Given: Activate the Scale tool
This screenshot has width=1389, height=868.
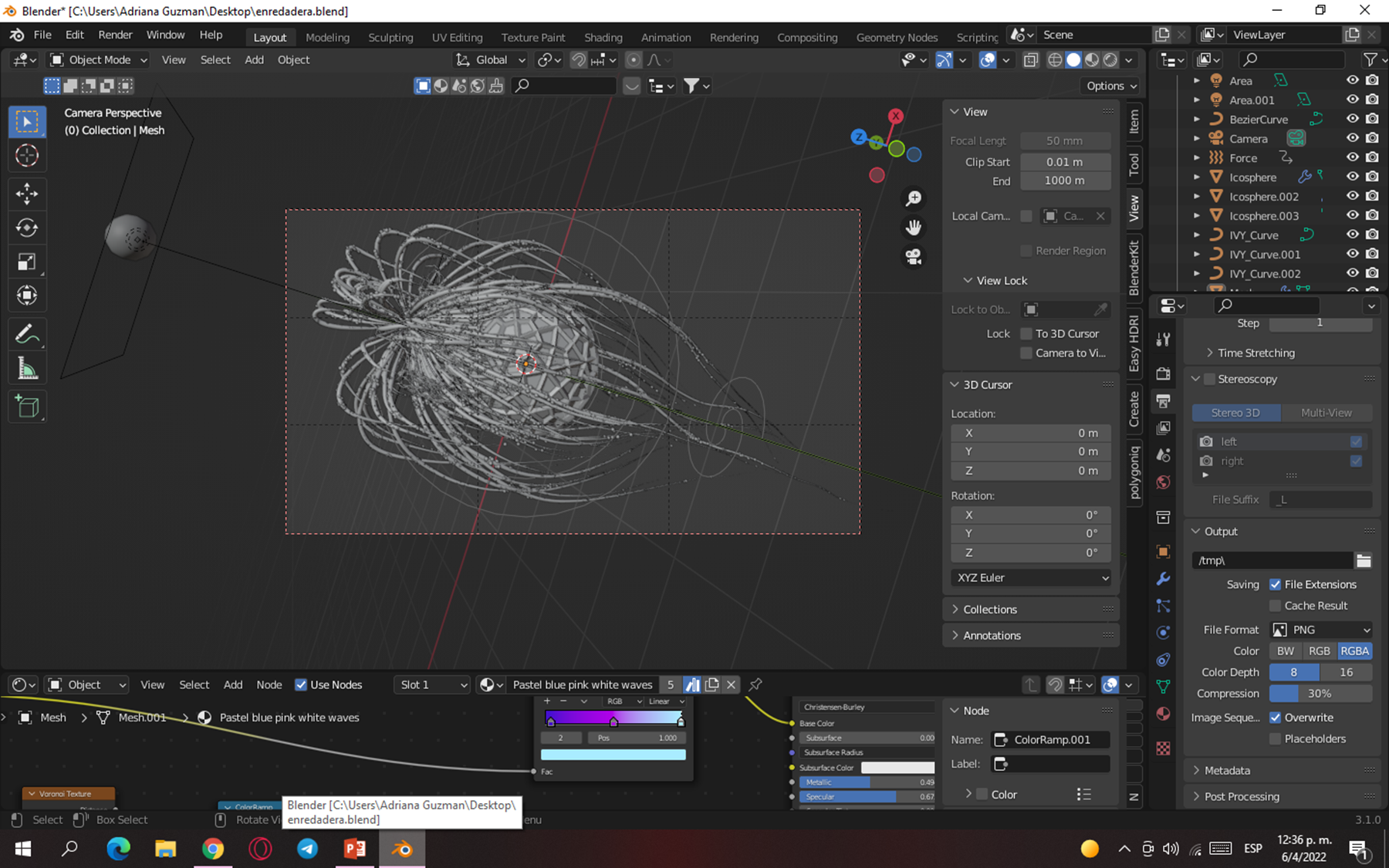Looking at the screenshot, I should coord(27,262).
